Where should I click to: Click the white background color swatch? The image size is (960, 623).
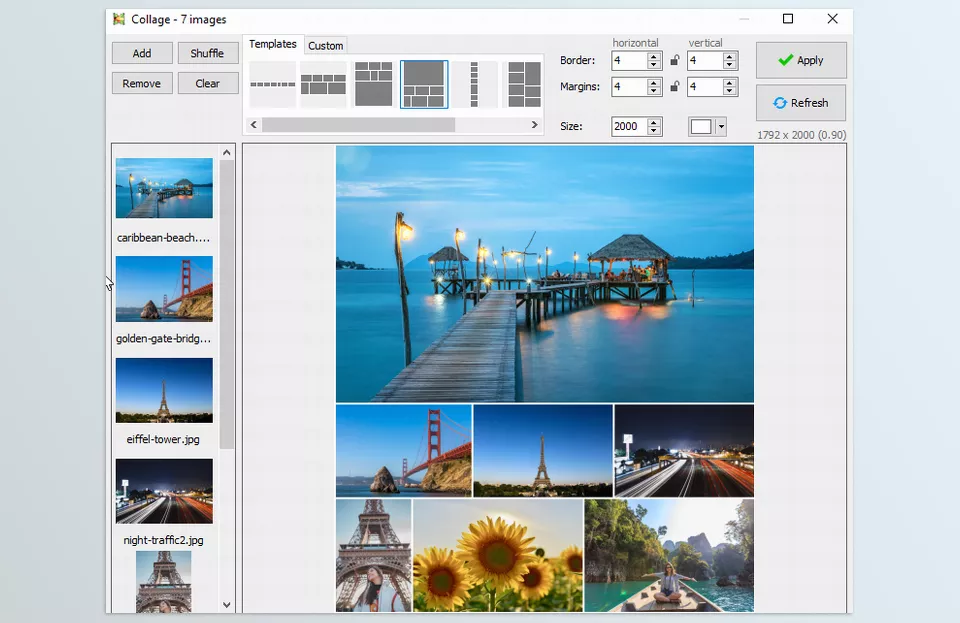point(701,127)
